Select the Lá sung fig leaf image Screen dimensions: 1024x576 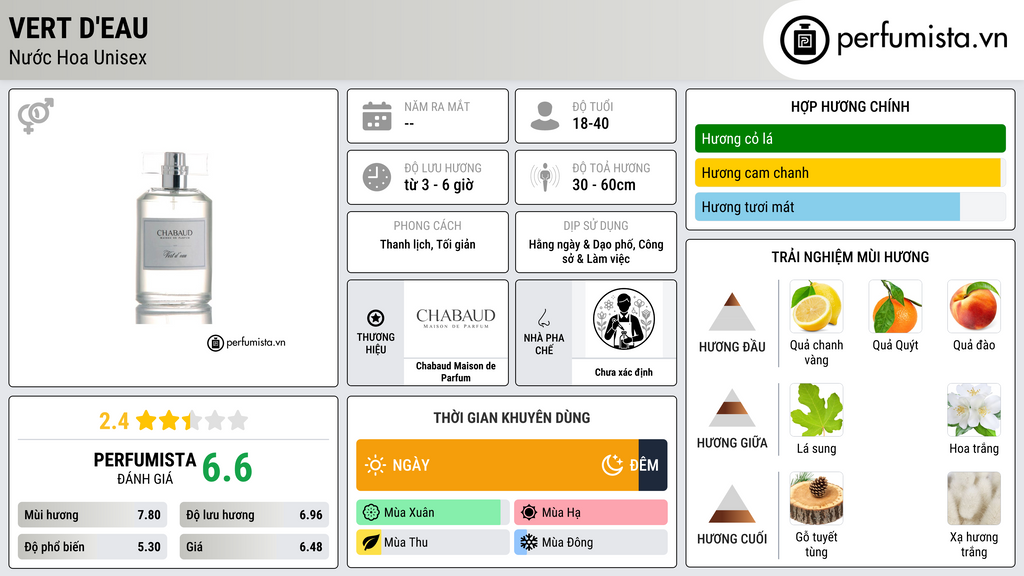[816, 410]
